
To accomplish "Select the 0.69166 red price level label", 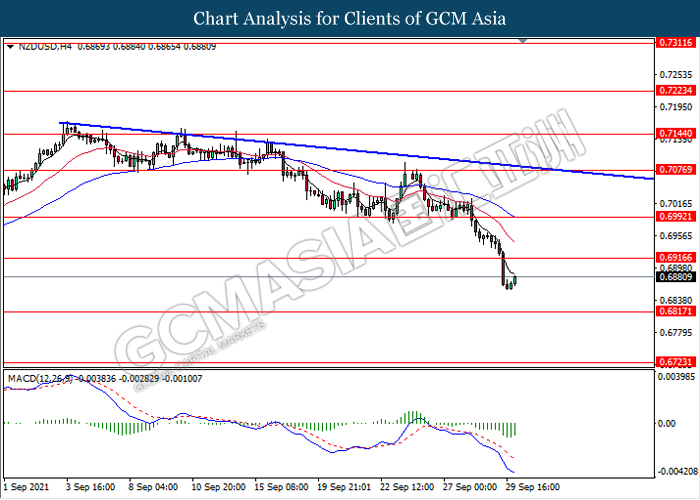I will coord(675,258).
